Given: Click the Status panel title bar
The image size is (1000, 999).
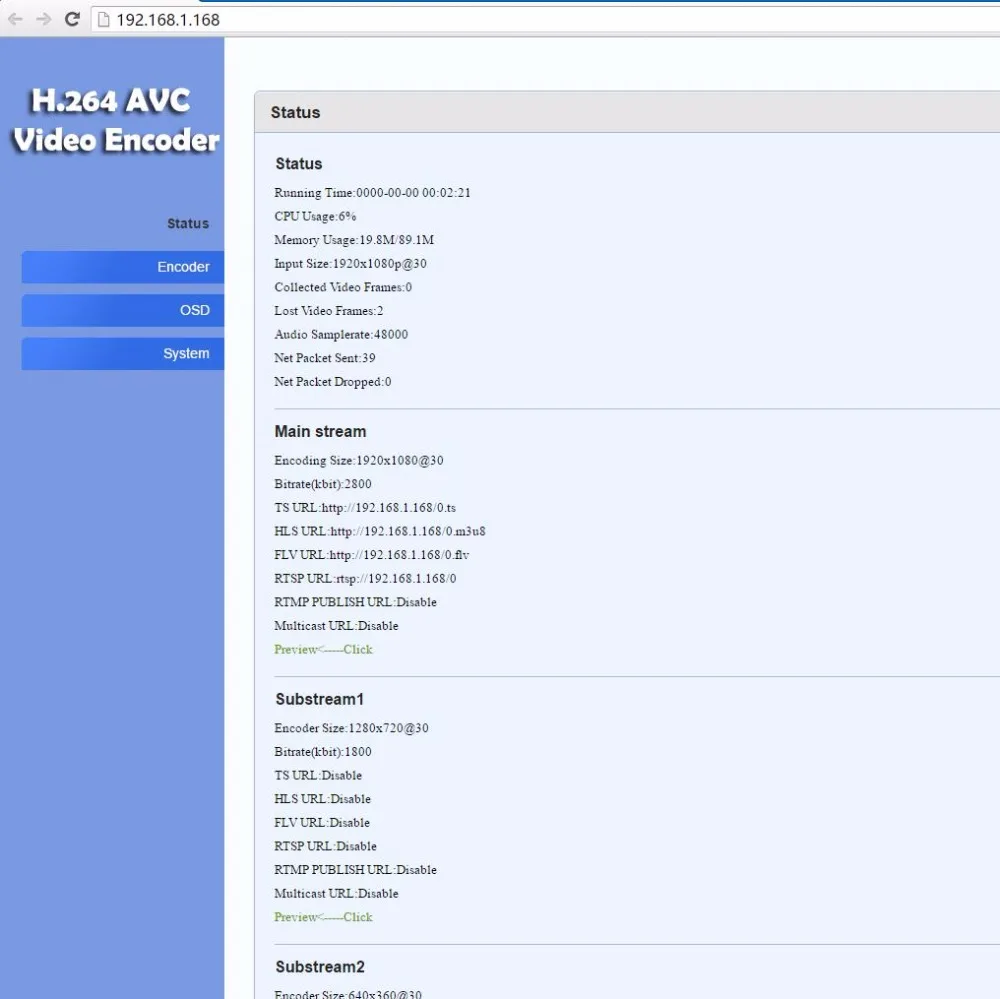Looking at the screenshot, I should point(627,112).
